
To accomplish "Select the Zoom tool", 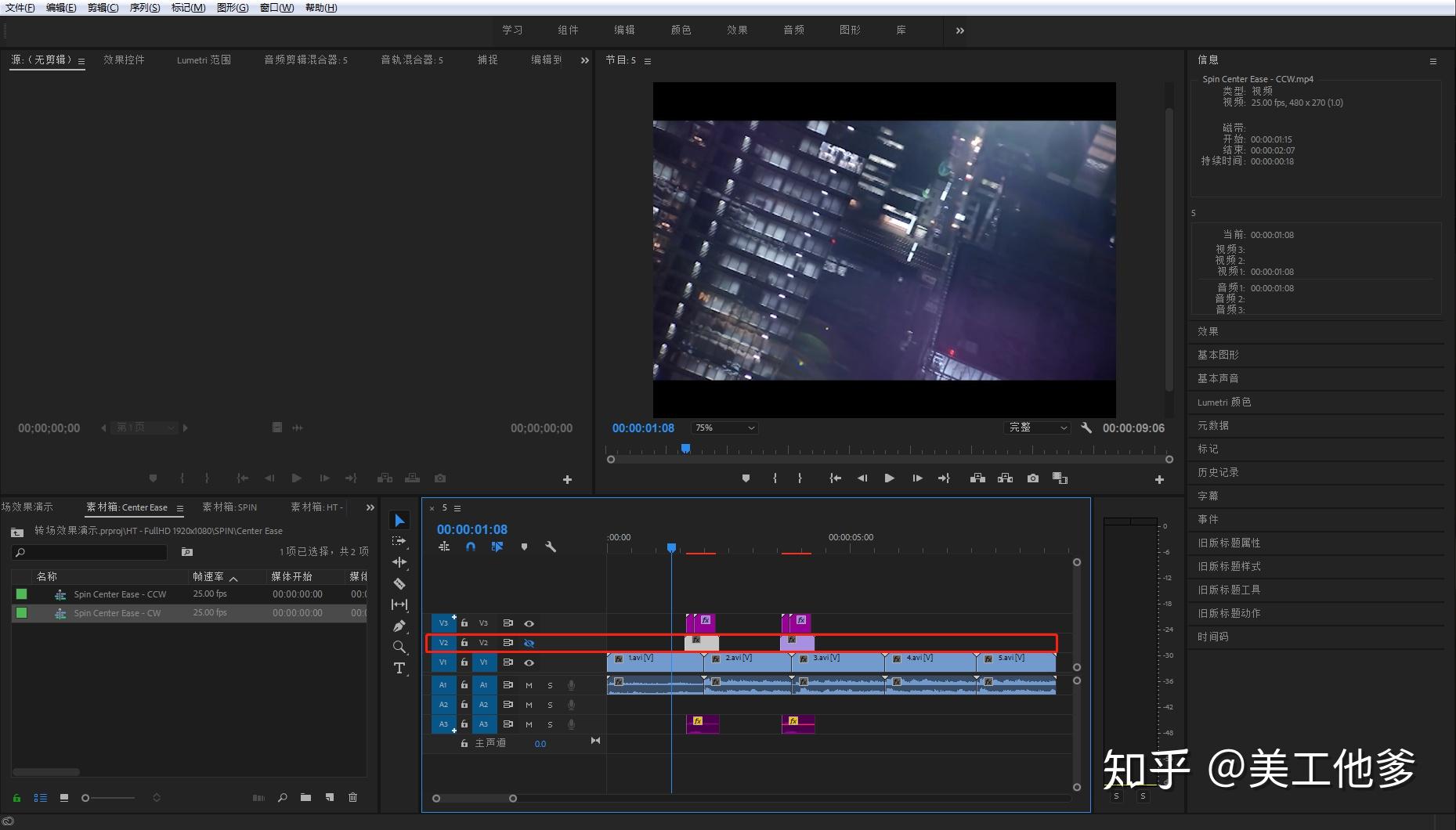I will coord(399,647).
